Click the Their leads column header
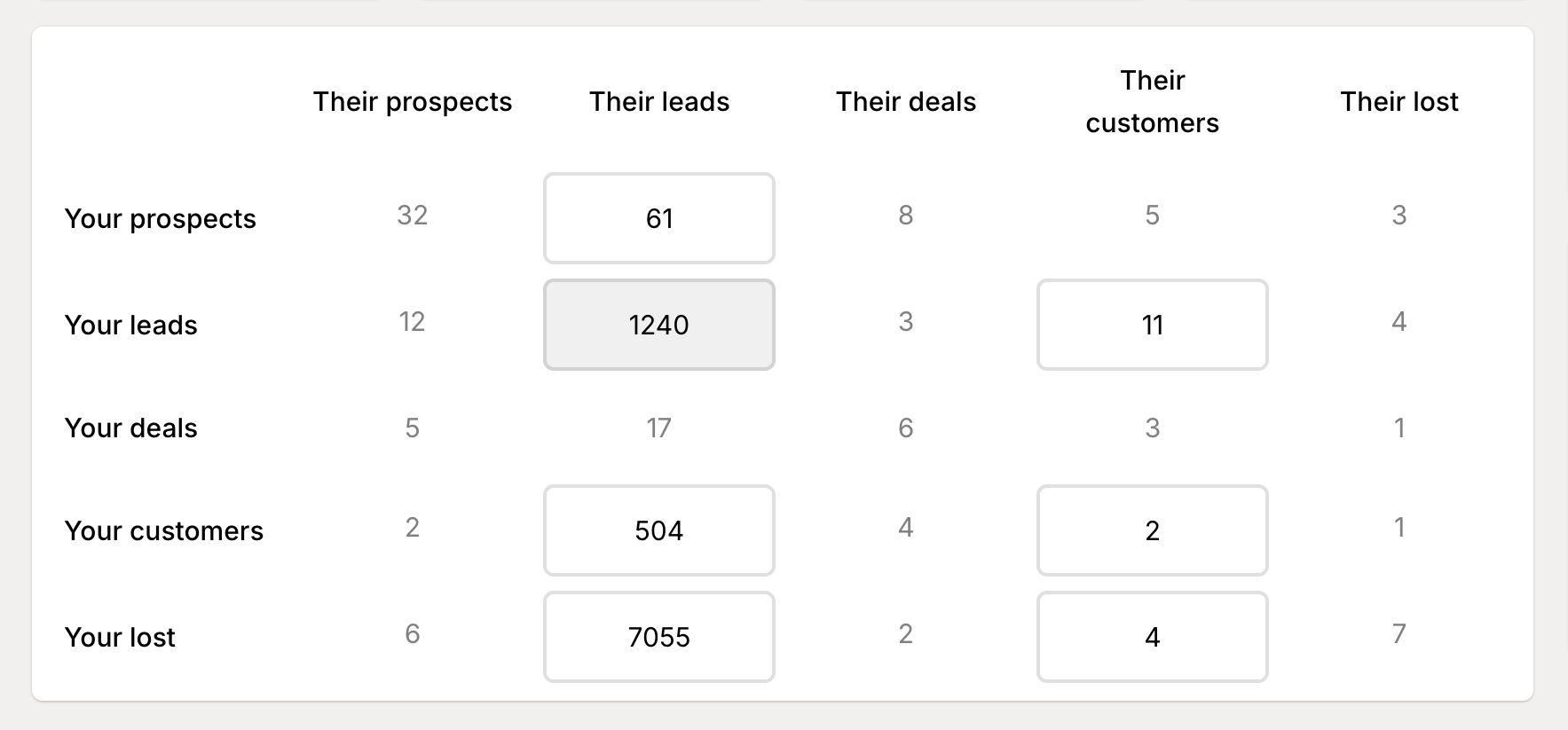The image size is (1568, 730). pos(659,101)
